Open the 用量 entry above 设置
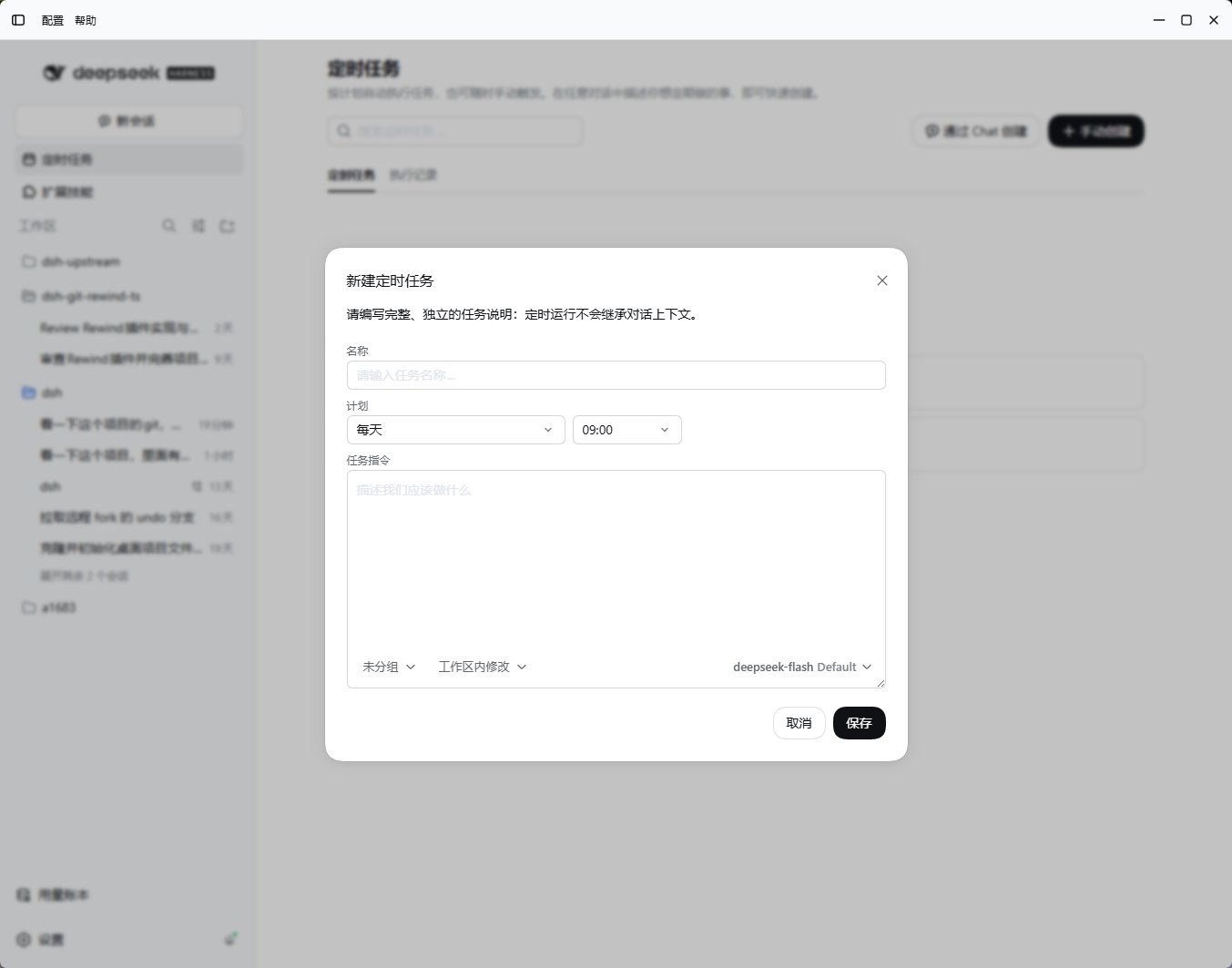The height and width of the screenshot is (968, 1232). [53, 895]
